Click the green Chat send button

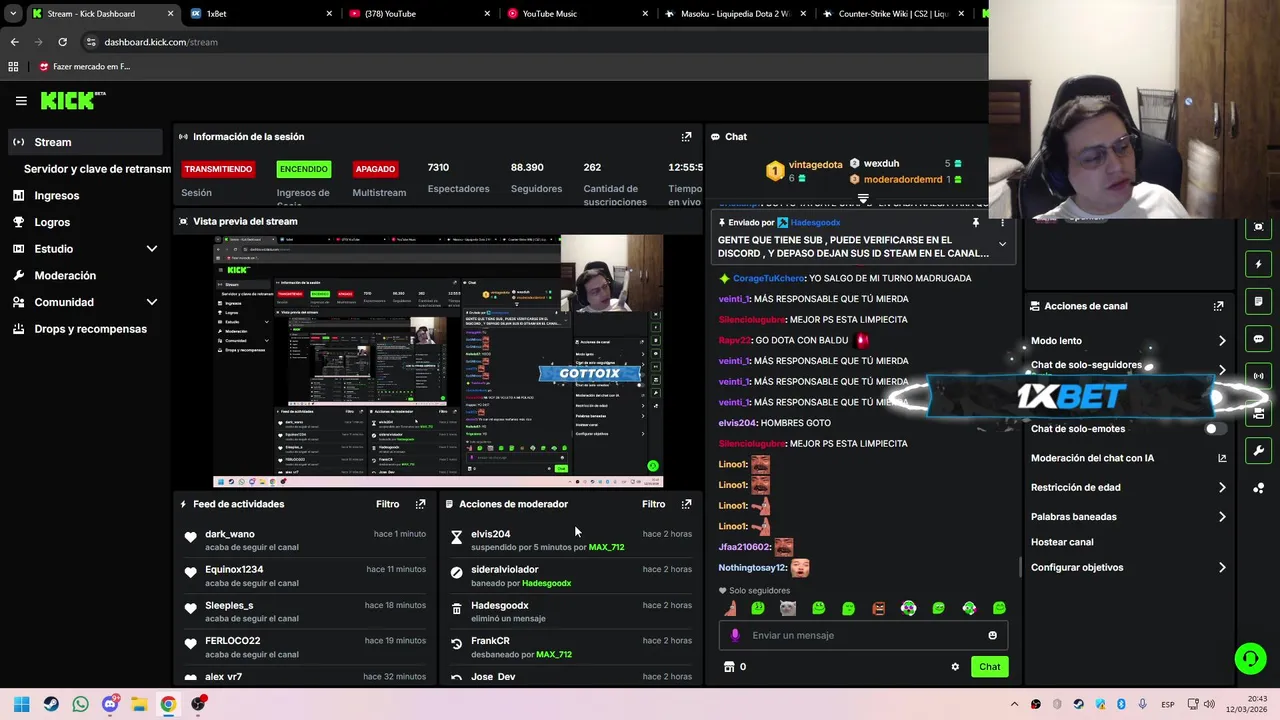click(x=989, y=667)
